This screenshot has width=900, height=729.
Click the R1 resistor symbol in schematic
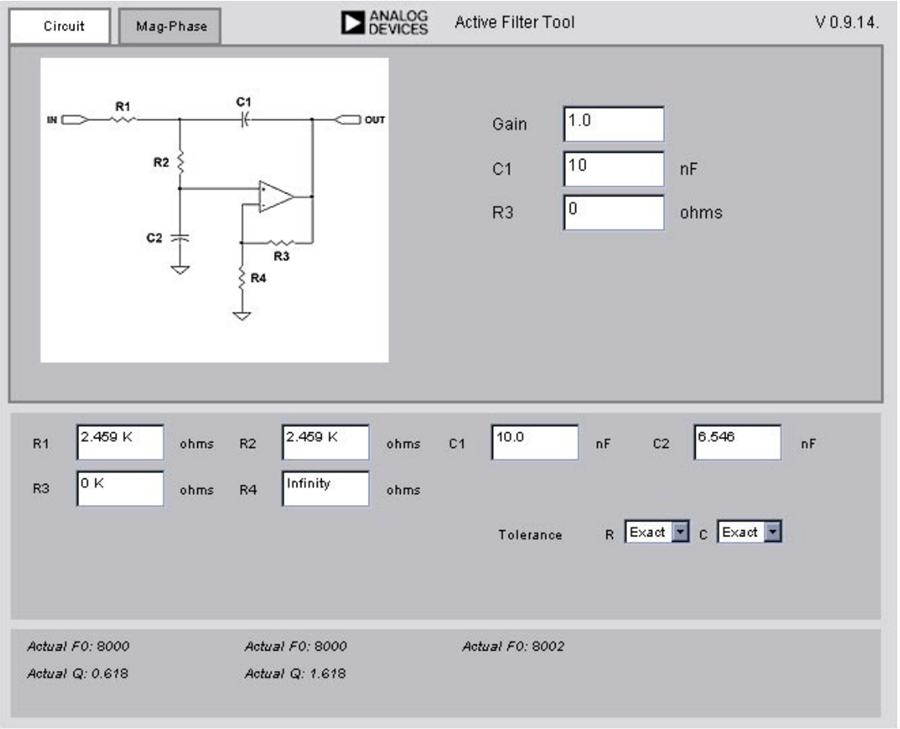[123, 119]
